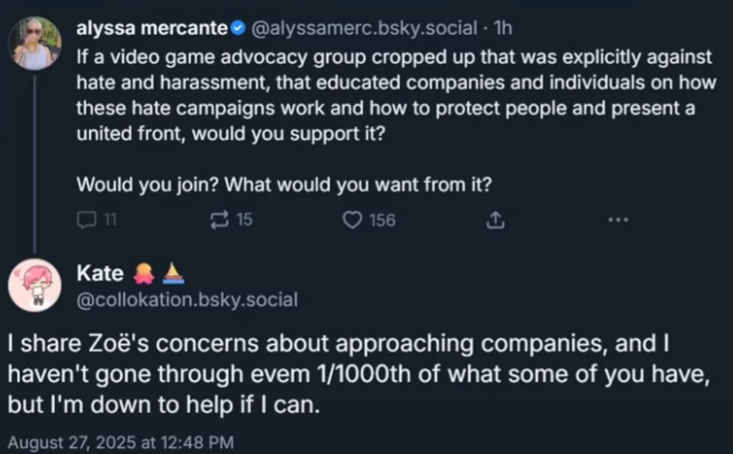Viewport: 733px width, 454px height.
Task: Click the 15 reposts count
Action: coord(244,221)
